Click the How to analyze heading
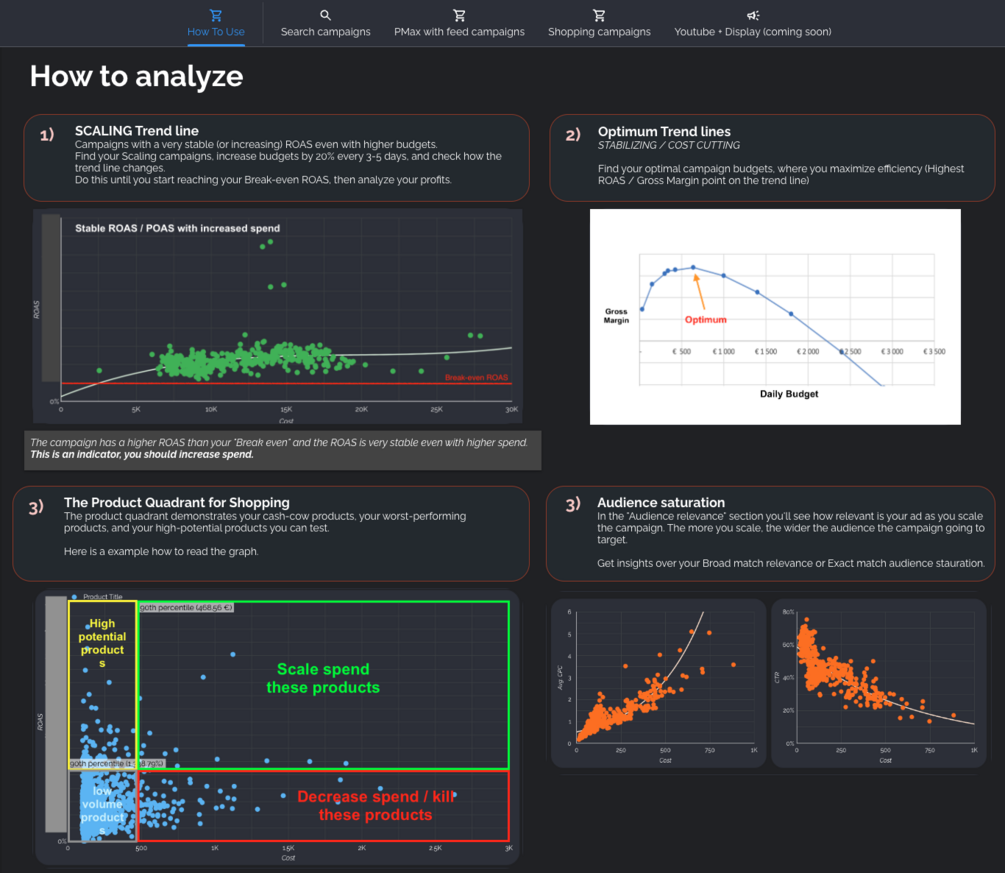This screenshot has width=1005, height=873. coord(137,76)
